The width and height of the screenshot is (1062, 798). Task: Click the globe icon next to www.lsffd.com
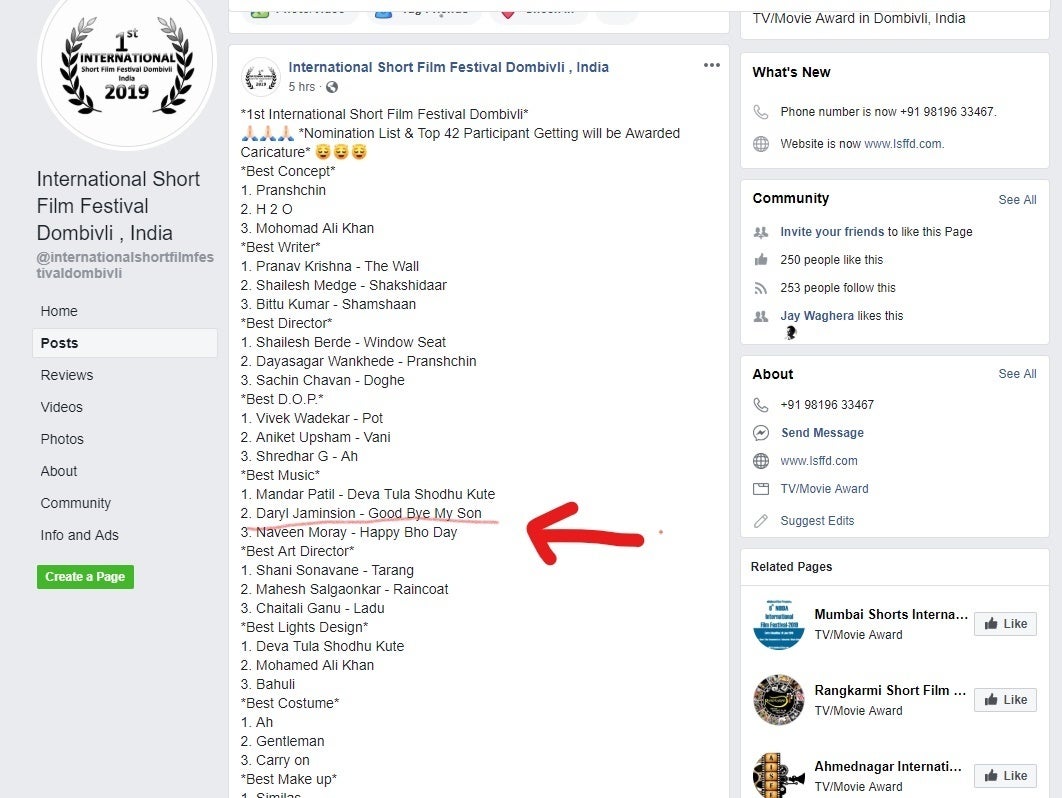(761, 461)
